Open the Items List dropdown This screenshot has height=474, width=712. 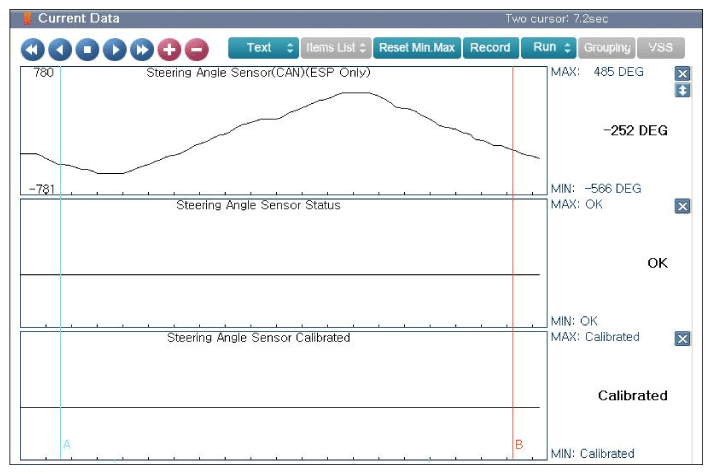(x=336, y=48)
